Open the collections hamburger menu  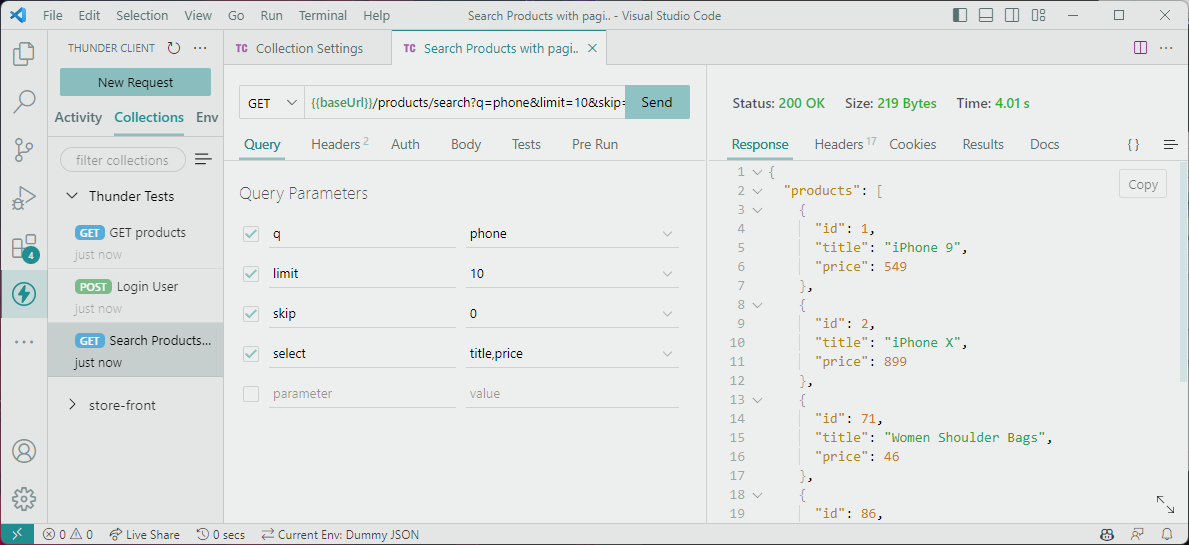202,159
